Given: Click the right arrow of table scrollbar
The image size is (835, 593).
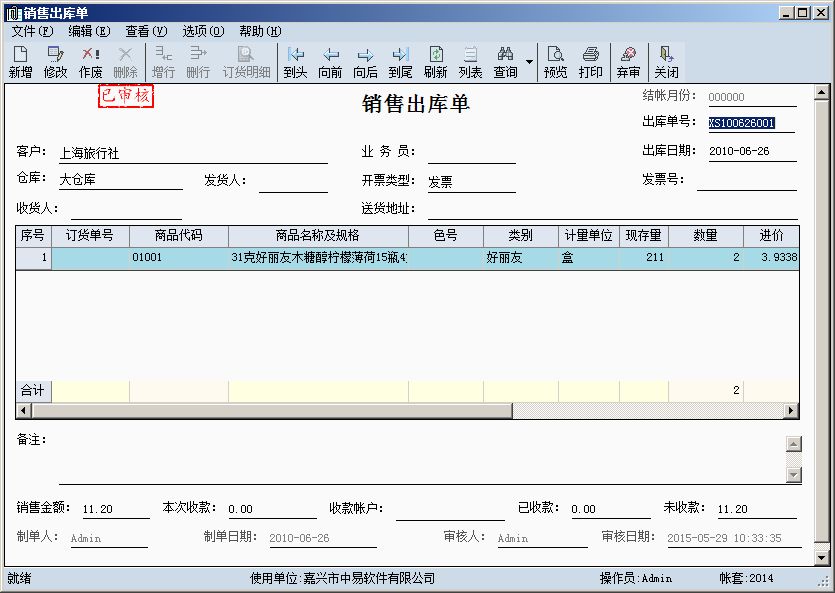Looking at the screenshot, I should tap(791, 410).
